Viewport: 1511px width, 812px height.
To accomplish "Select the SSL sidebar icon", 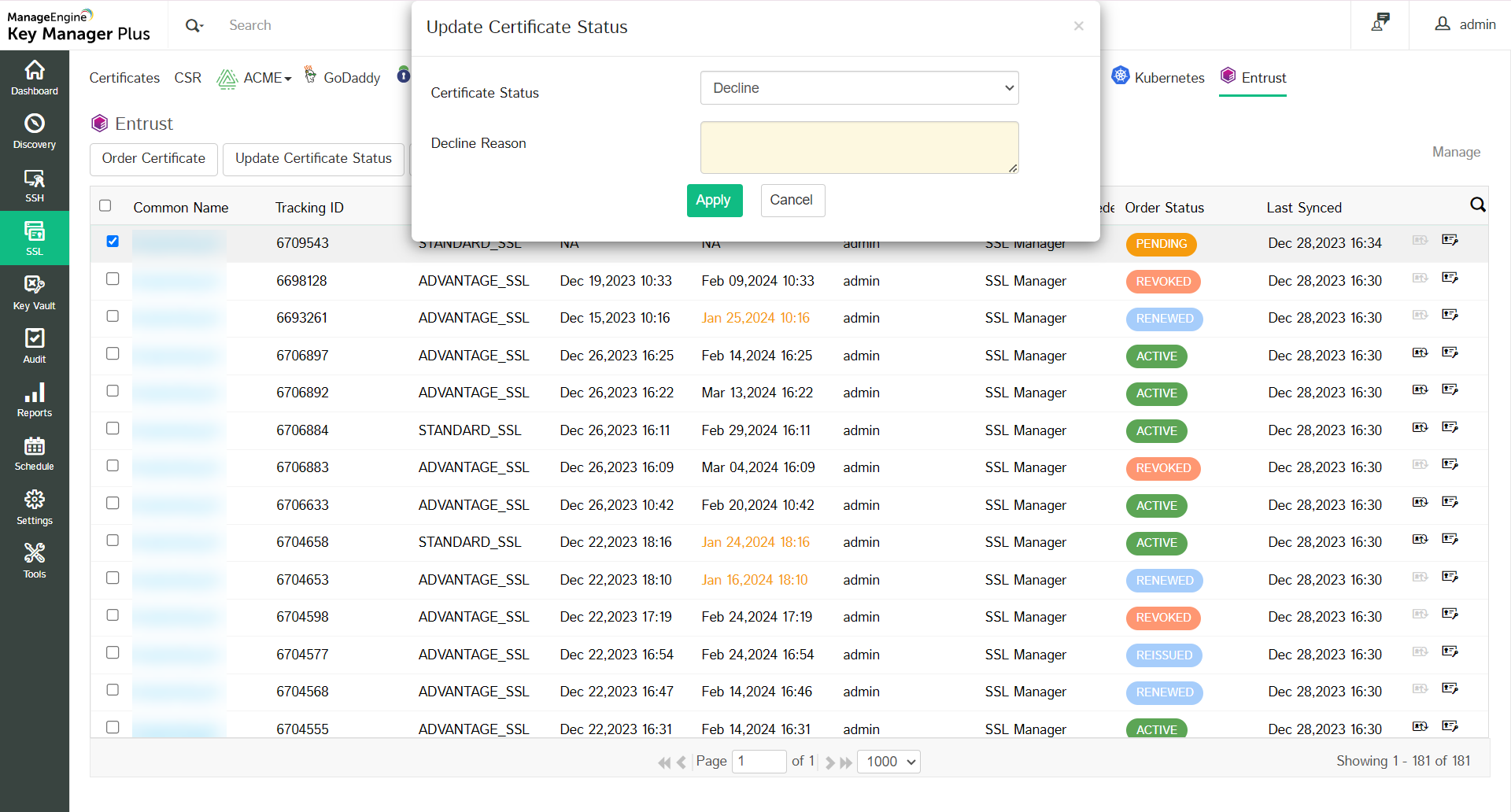I will (x=35, y=238).
